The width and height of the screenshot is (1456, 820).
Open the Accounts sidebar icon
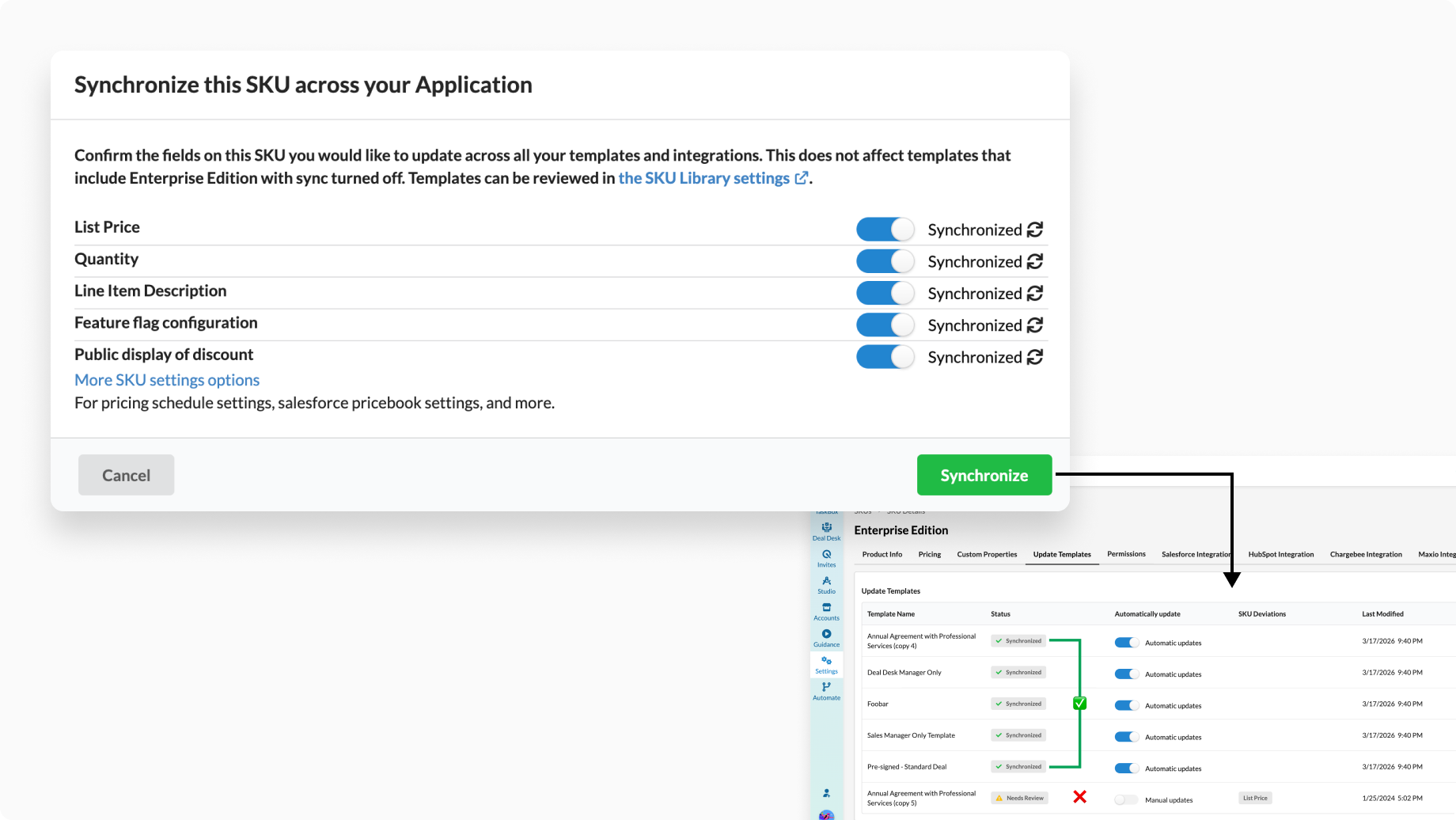click(826, 611)
